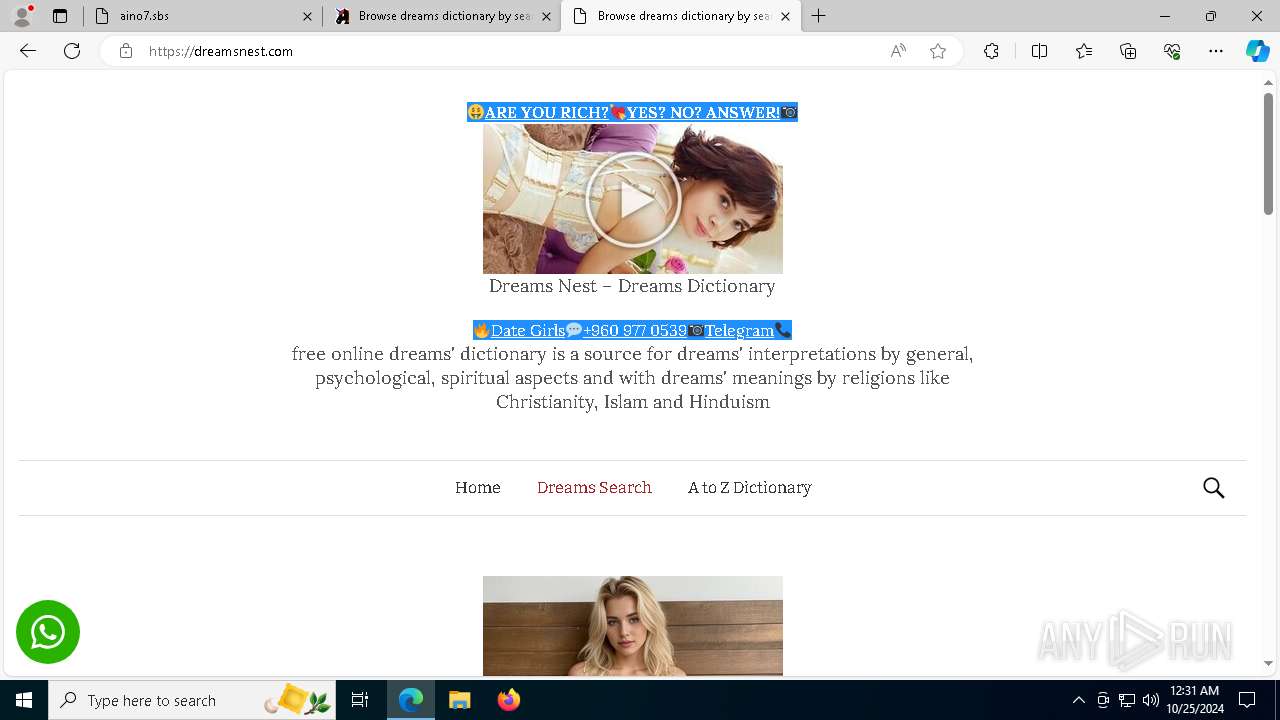
Task: Go back to the previous page
Action: pyautogui.click(x=28, y=51)
